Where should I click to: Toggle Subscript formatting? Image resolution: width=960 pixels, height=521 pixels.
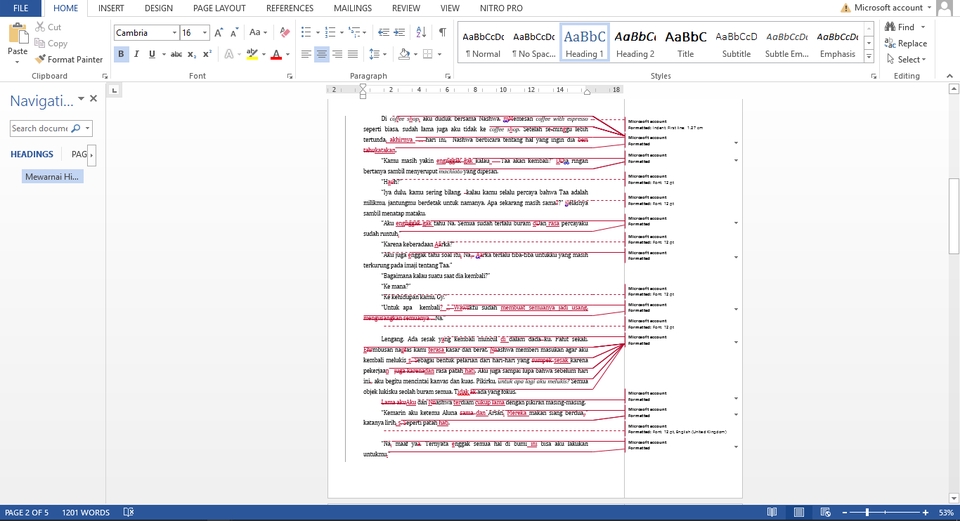(192, 54)
